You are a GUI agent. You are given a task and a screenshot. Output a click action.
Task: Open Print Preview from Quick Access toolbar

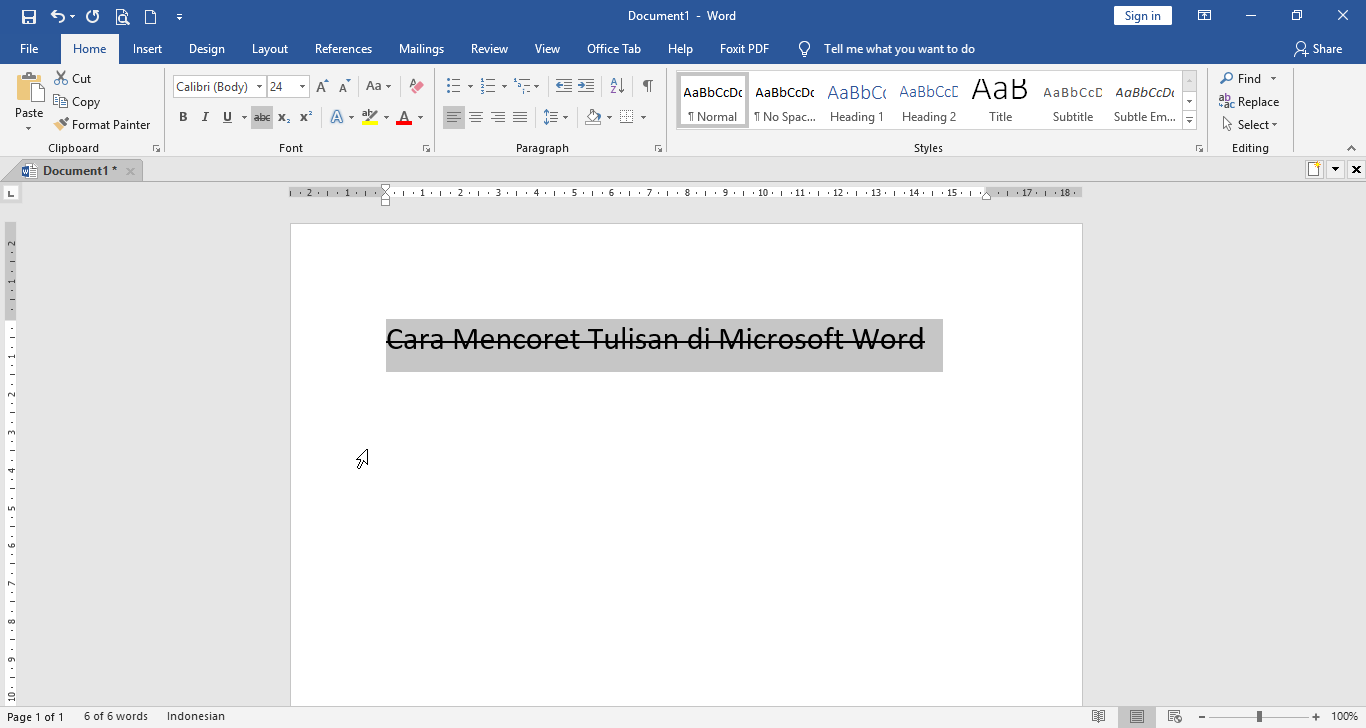tap(122, 16)
